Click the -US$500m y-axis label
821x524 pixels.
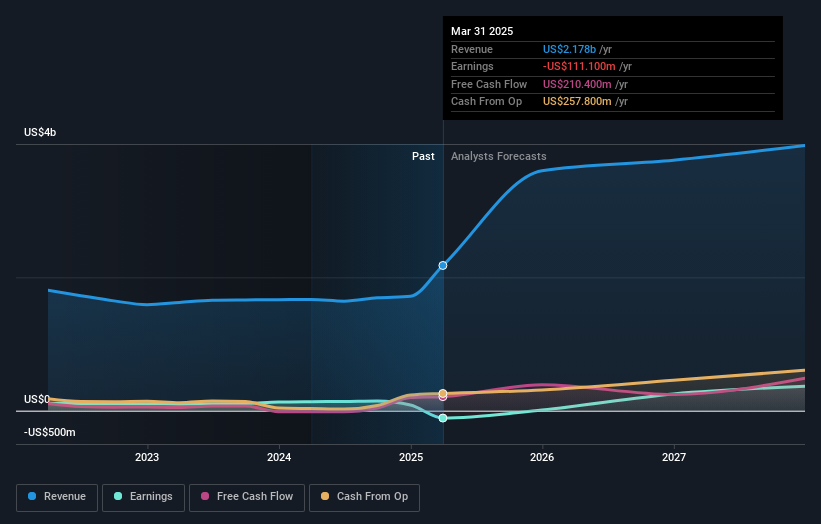(50, 432)
